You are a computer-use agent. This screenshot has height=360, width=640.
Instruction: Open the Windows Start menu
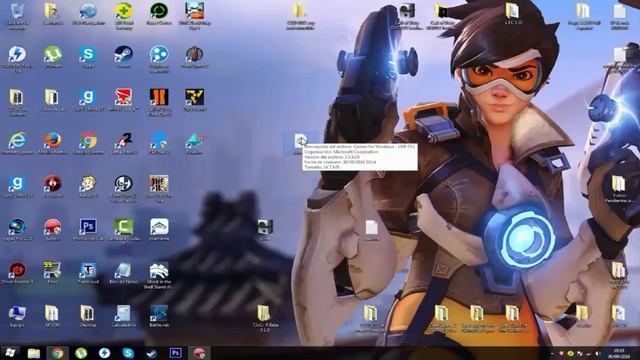[10, 353]
